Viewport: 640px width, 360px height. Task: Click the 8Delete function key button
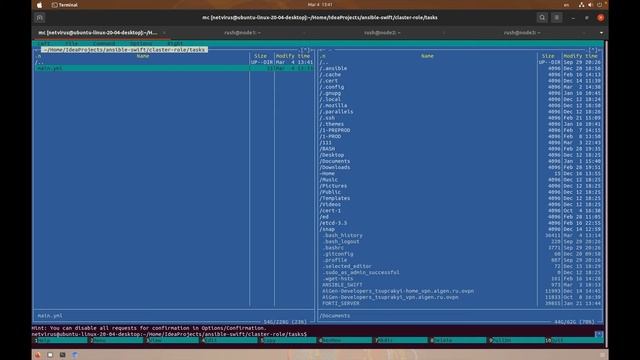tap(458, 340)
